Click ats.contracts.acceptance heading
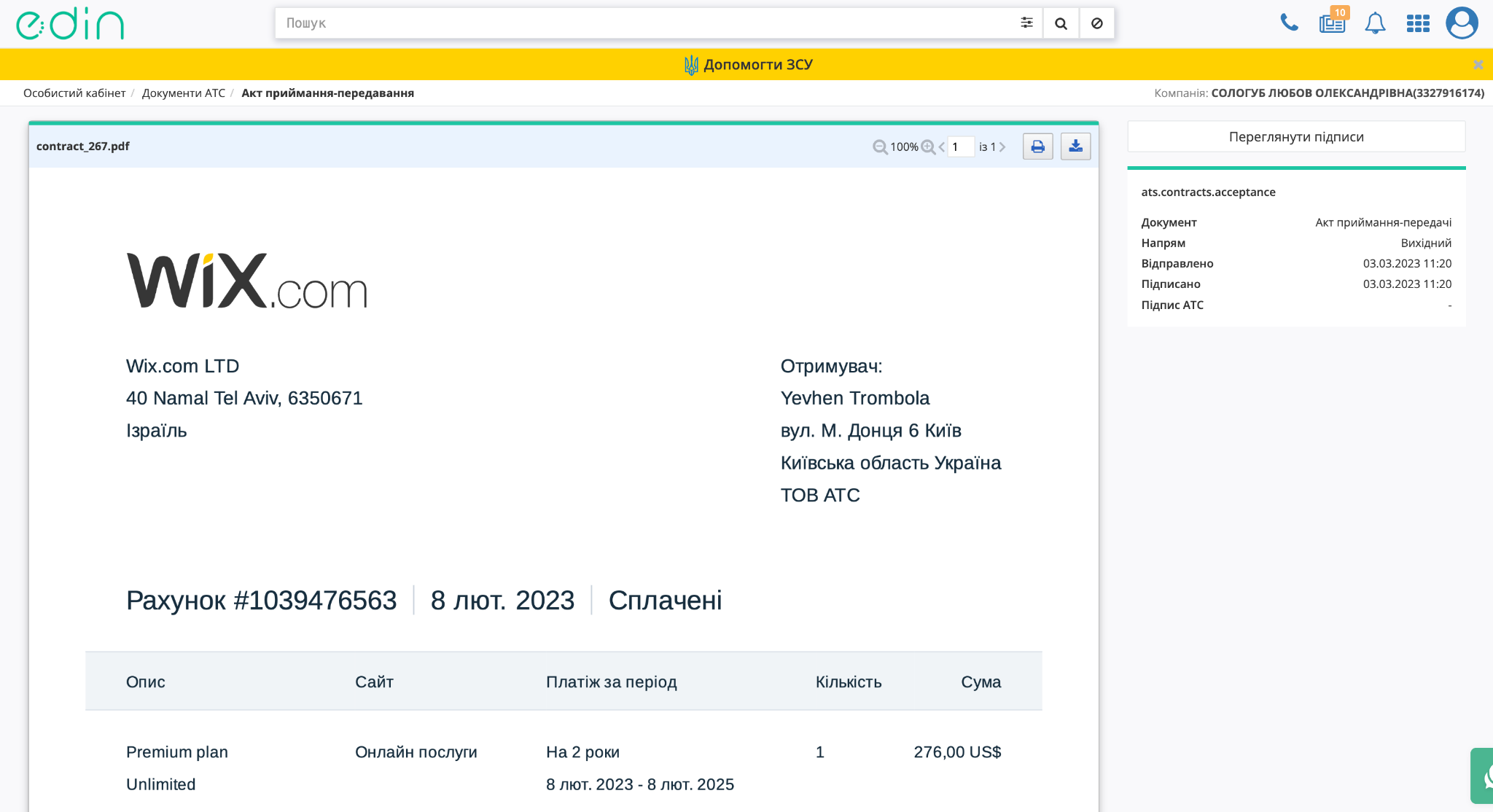The image size is (1493, 812). click(x=1208, y=192)
